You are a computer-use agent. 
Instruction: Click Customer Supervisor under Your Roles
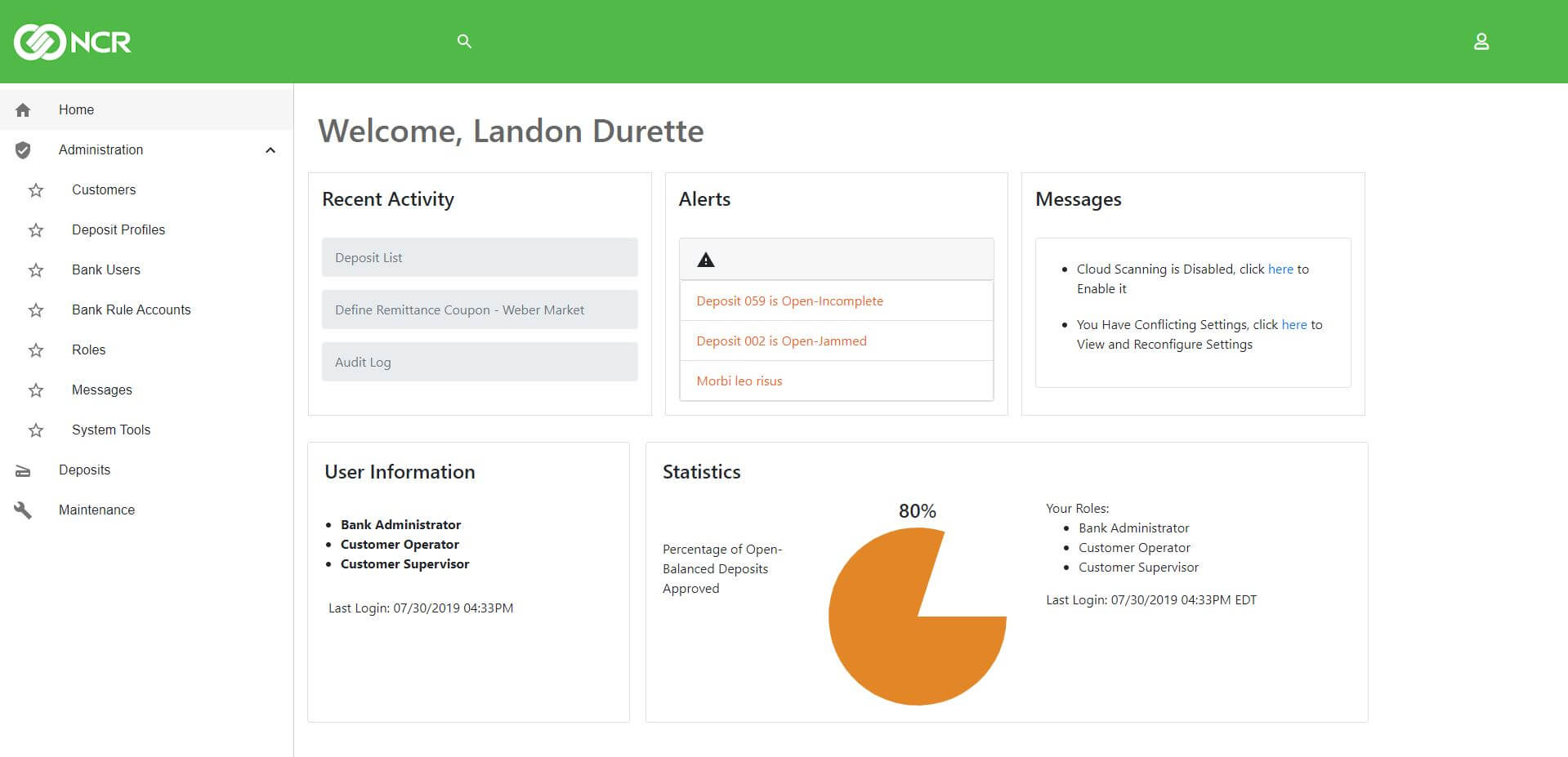pos(1138,567)
